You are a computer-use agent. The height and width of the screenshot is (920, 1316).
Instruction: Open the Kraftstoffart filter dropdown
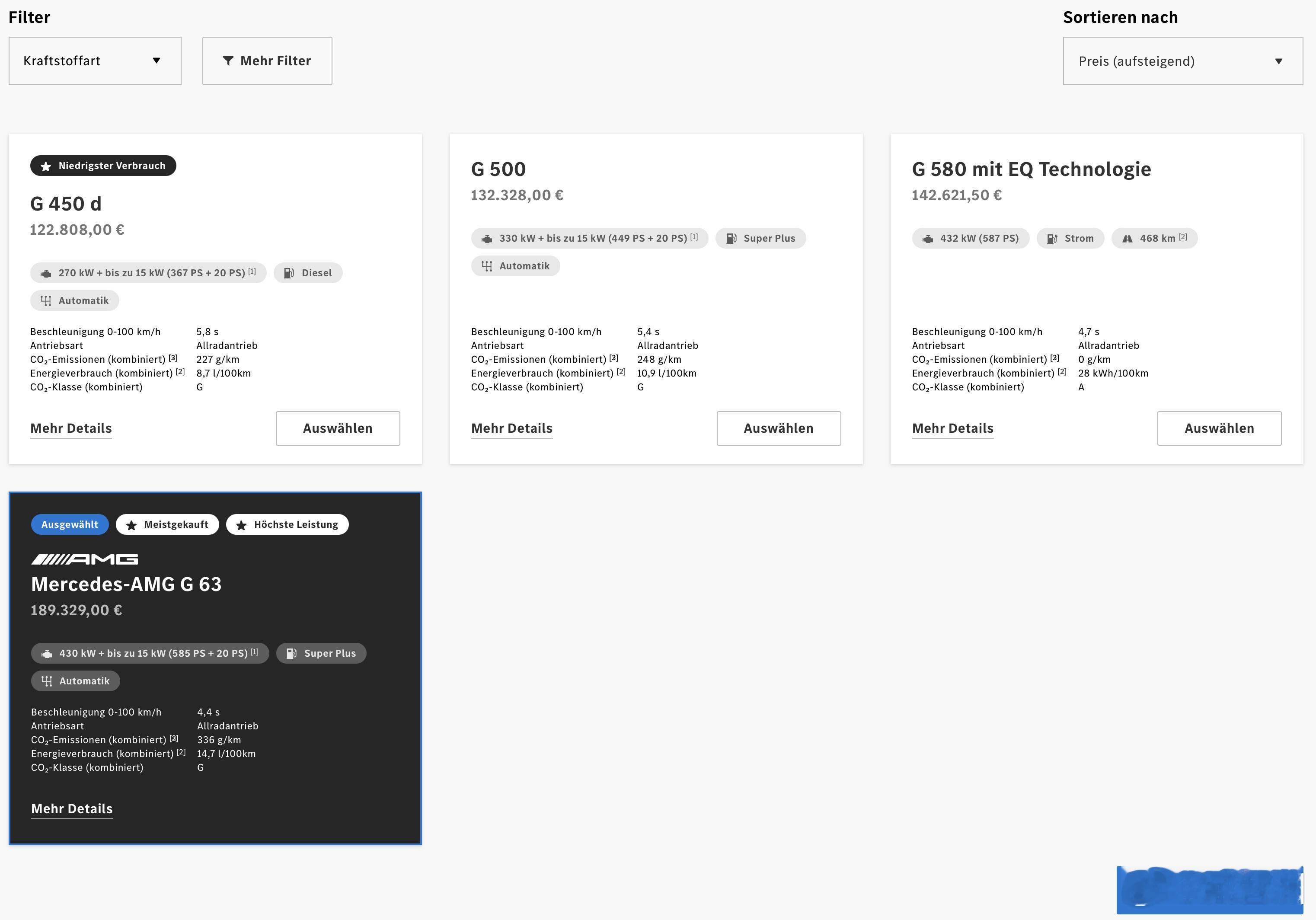(95, 61)
